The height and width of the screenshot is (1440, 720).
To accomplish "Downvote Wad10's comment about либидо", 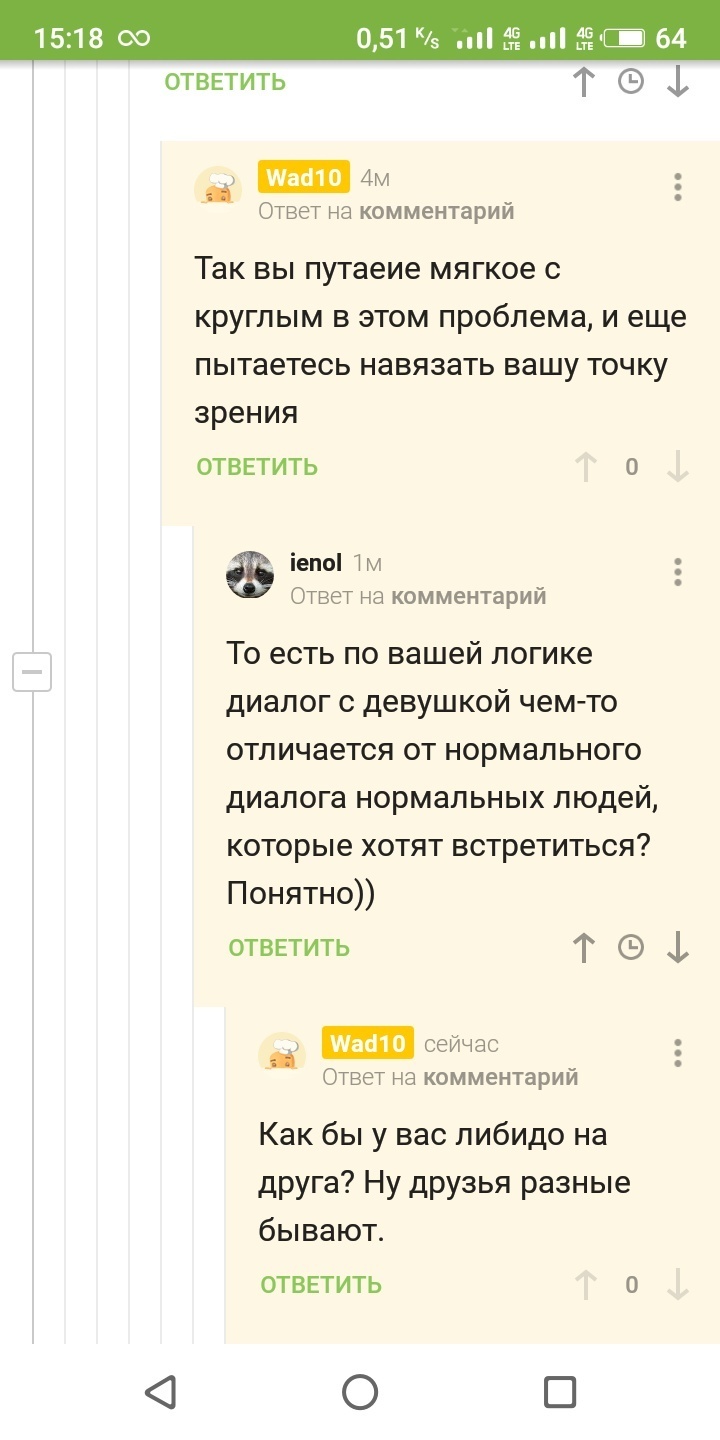I will click(x=678, y=1285).
